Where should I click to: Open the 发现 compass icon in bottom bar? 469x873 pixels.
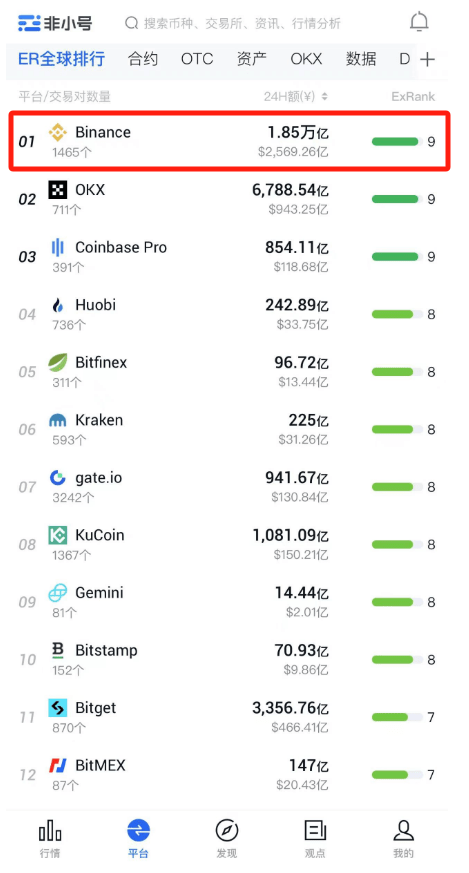[227, 831]
